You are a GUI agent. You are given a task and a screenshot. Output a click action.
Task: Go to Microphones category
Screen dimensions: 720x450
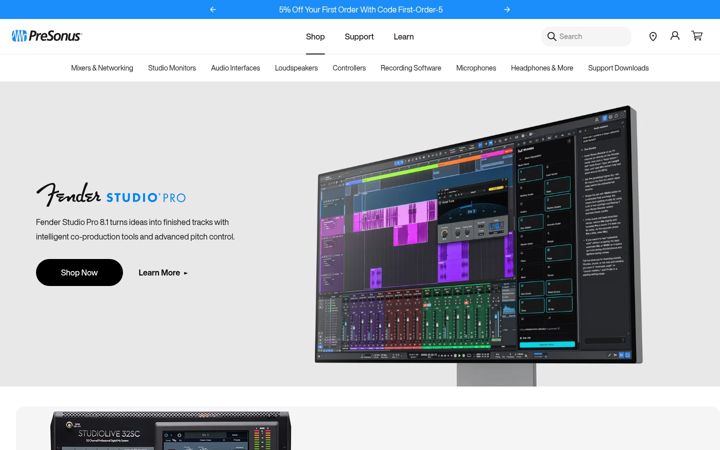coord(476,68)
